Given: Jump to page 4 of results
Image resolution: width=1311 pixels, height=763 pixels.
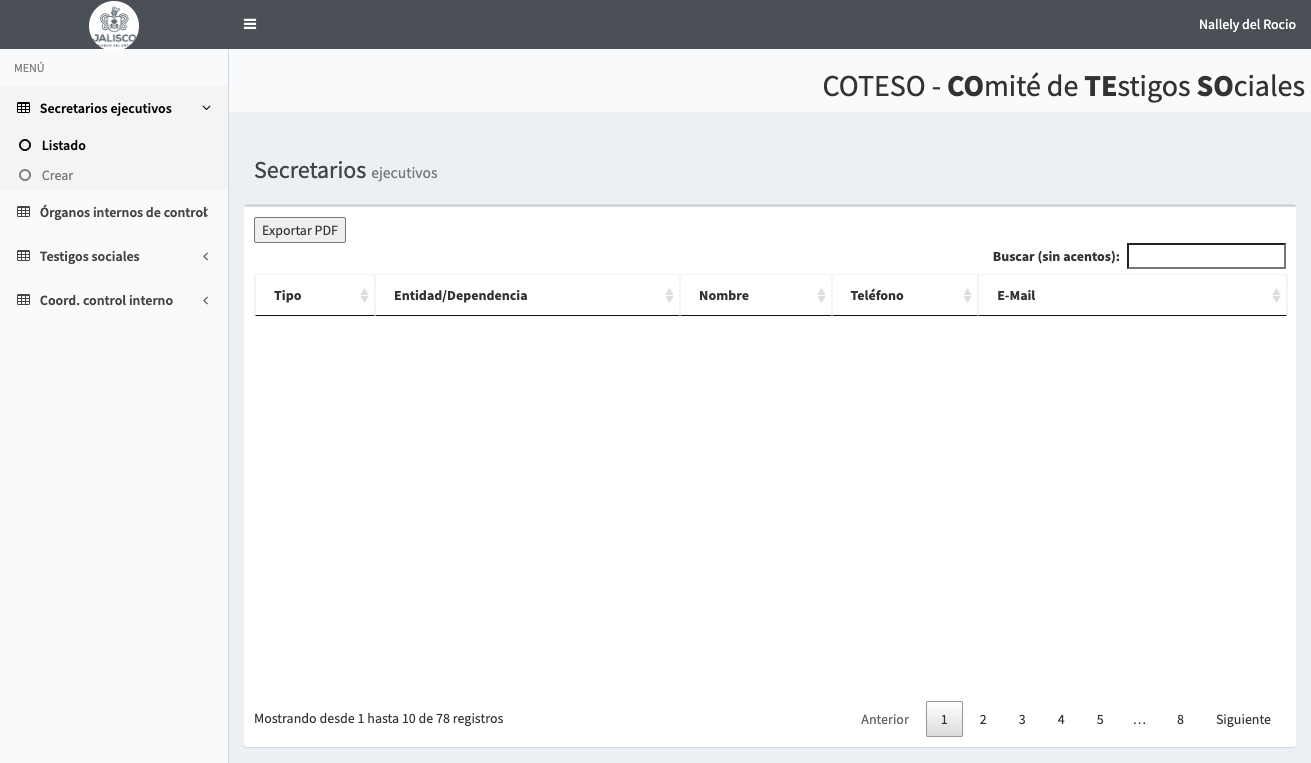Looking at the screenshot, I should [1061, 719].
